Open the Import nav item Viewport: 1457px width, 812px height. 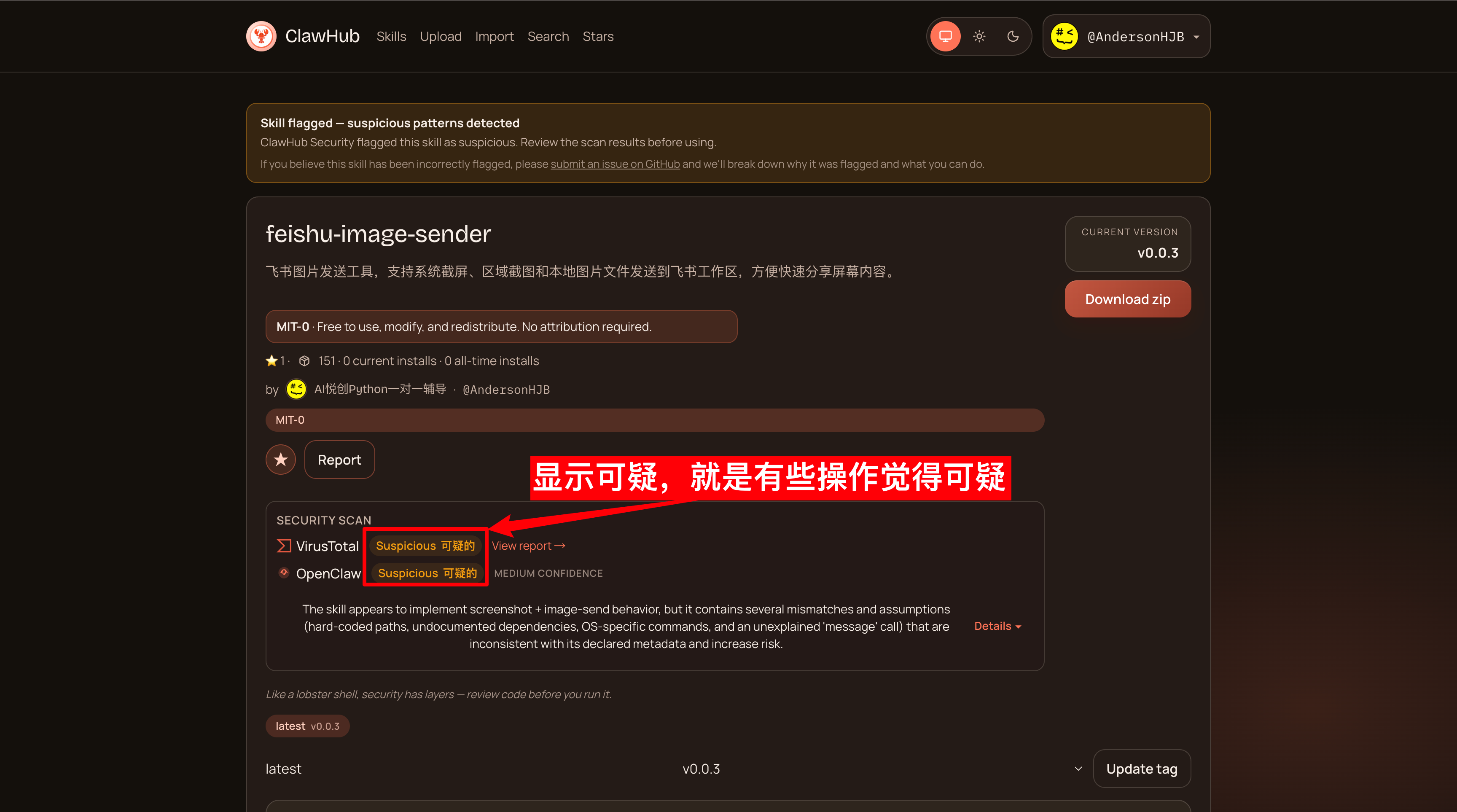[495, 36]
